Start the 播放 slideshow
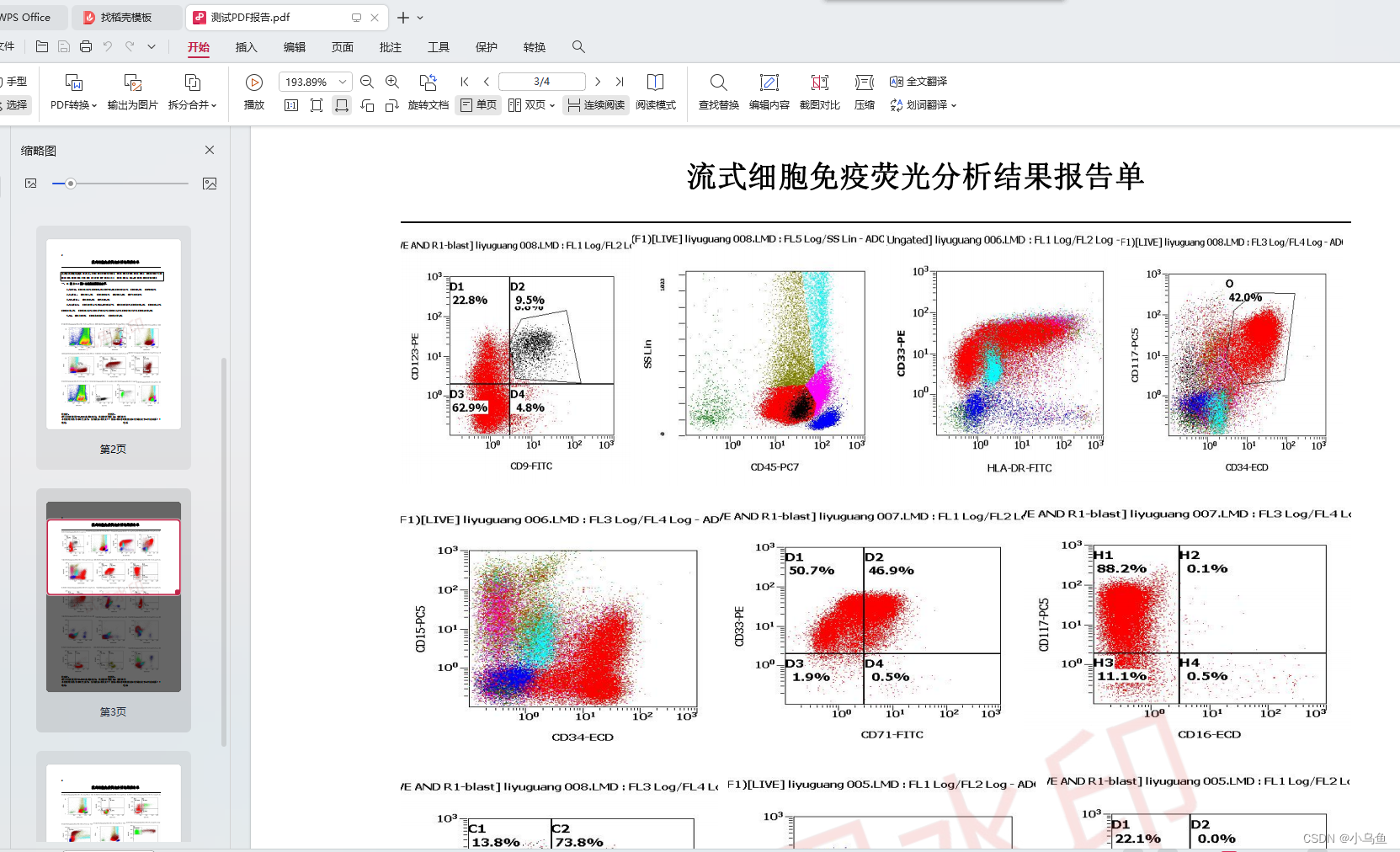Viewport: 1400px width, 852px height. tap(254, 93)
